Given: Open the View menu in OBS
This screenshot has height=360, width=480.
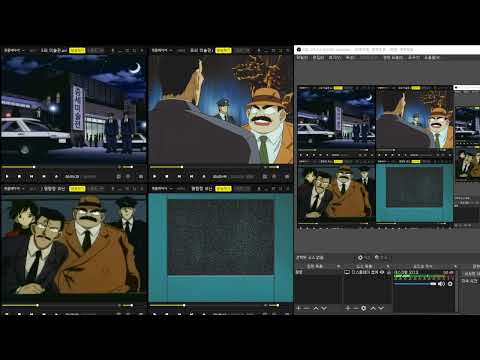Looking at the screenshot, I should (x=334, y=58).
